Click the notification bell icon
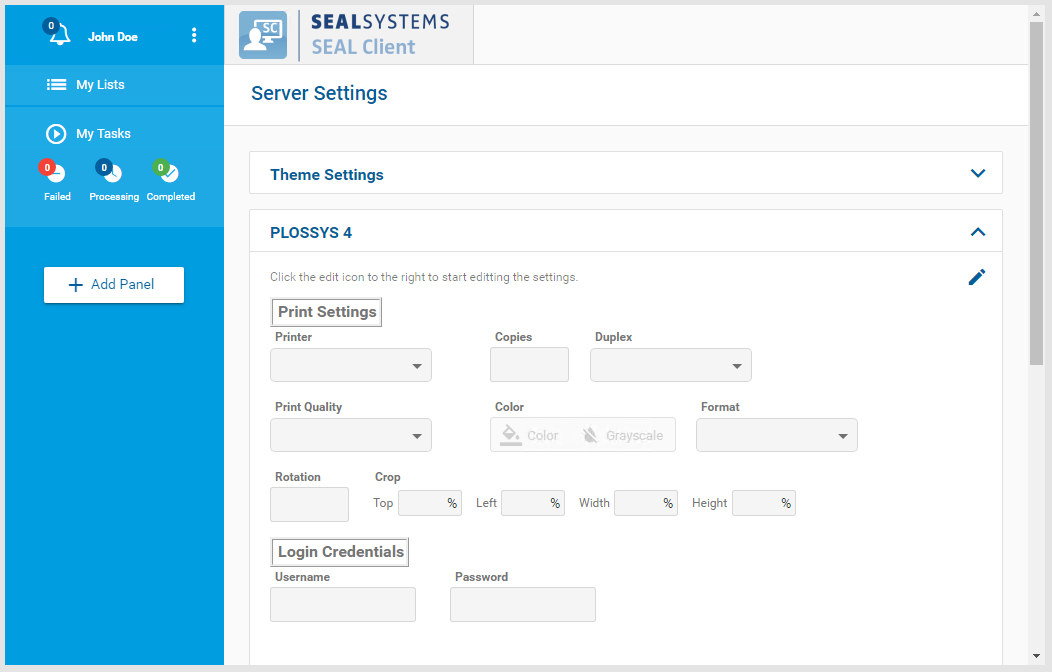Screen dimensions: 1052x672 [59, 35]
